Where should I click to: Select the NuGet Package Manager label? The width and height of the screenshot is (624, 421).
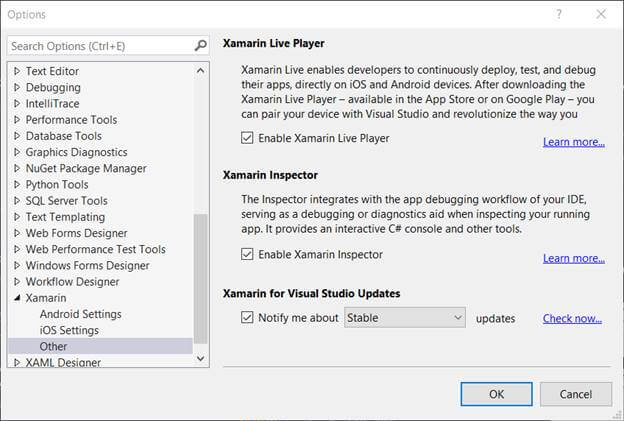click(86, 168)
